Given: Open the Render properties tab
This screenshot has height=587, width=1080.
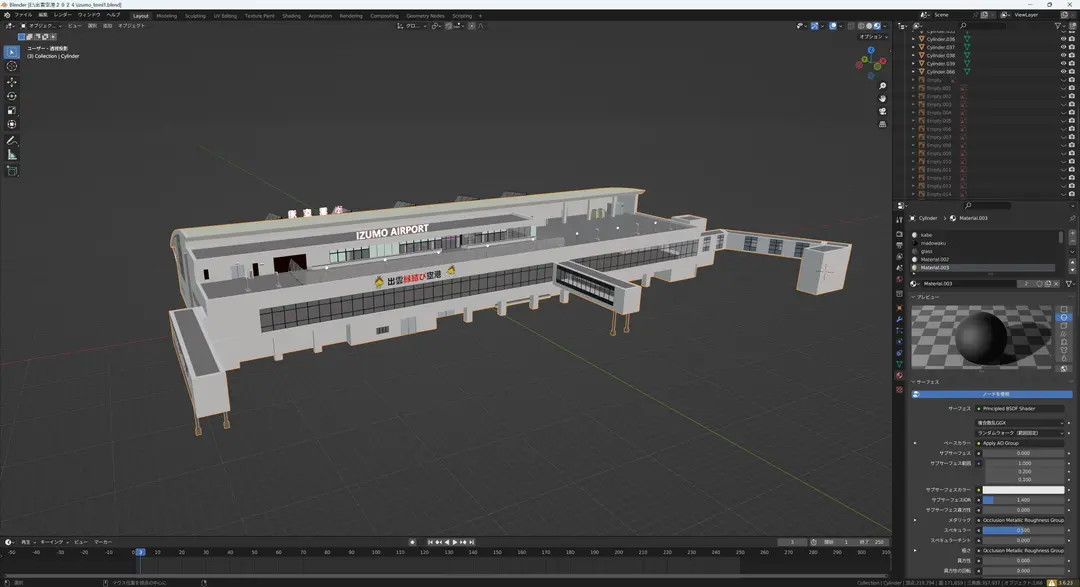Looking at the screenshot, I should pos(899,234).
